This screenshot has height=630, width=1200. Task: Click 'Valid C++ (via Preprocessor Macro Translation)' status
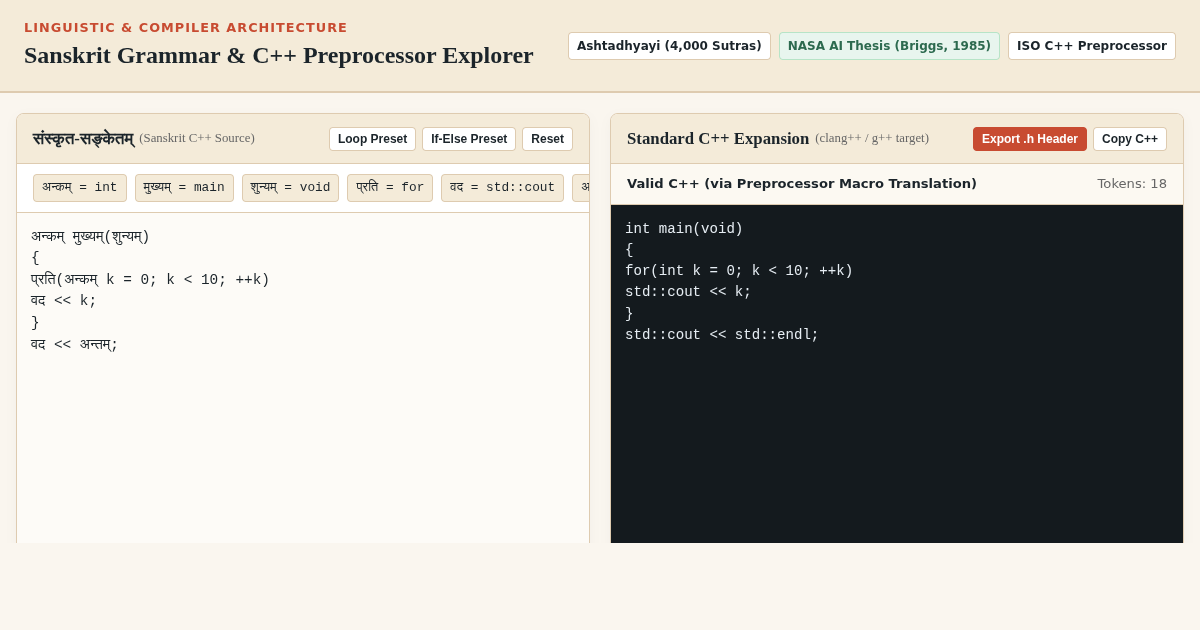[802, 184]
